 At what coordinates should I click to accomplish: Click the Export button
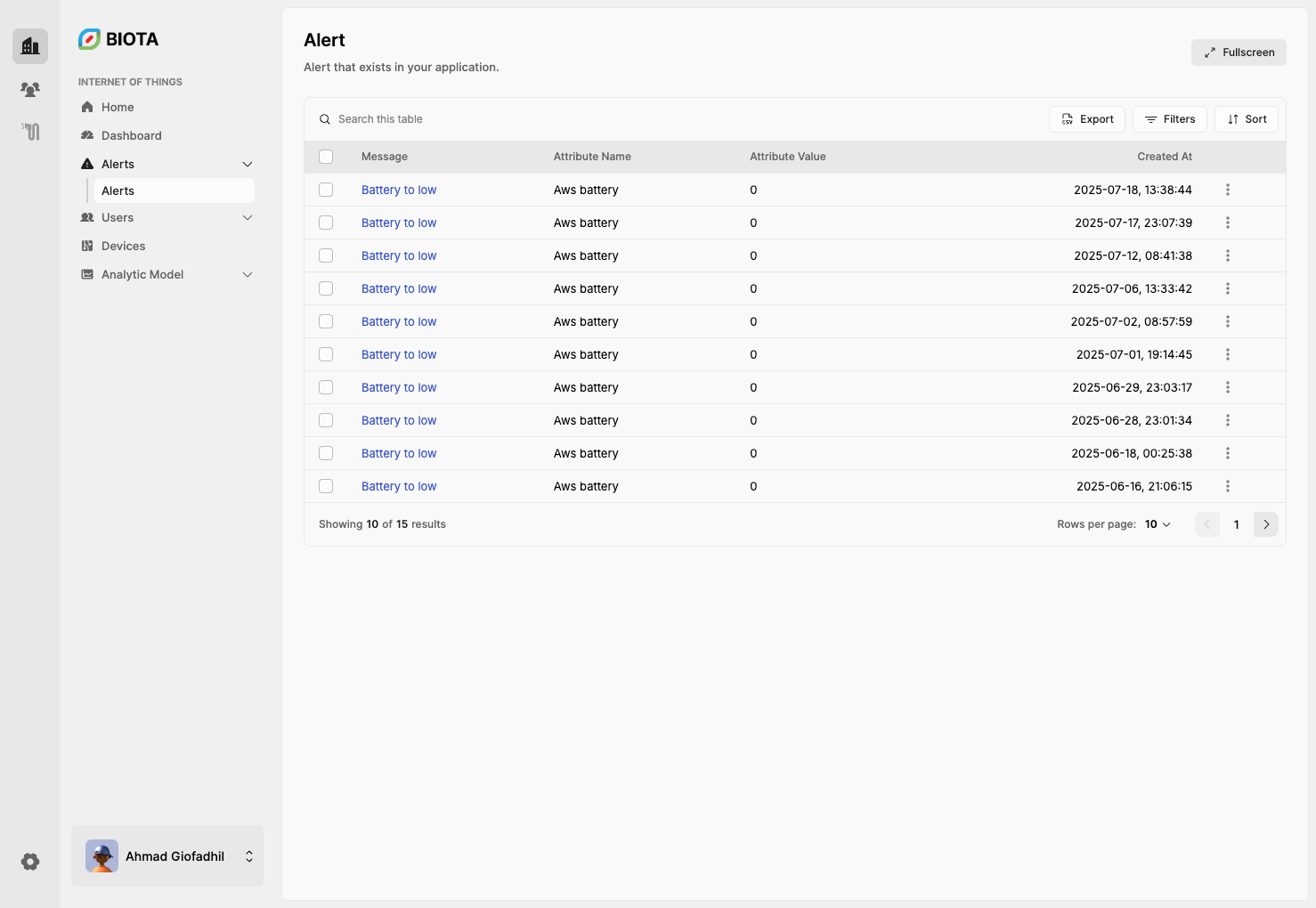pos(1087,119)
